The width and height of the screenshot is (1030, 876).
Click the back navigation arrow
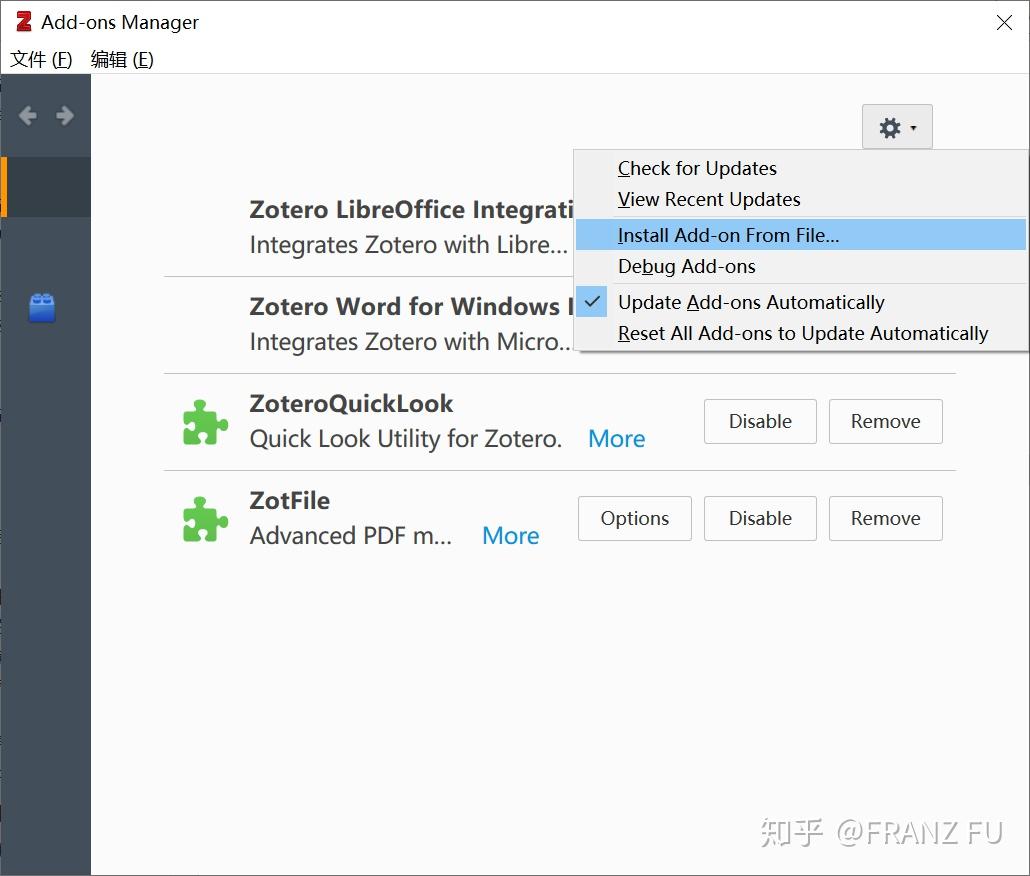[27, 115]
